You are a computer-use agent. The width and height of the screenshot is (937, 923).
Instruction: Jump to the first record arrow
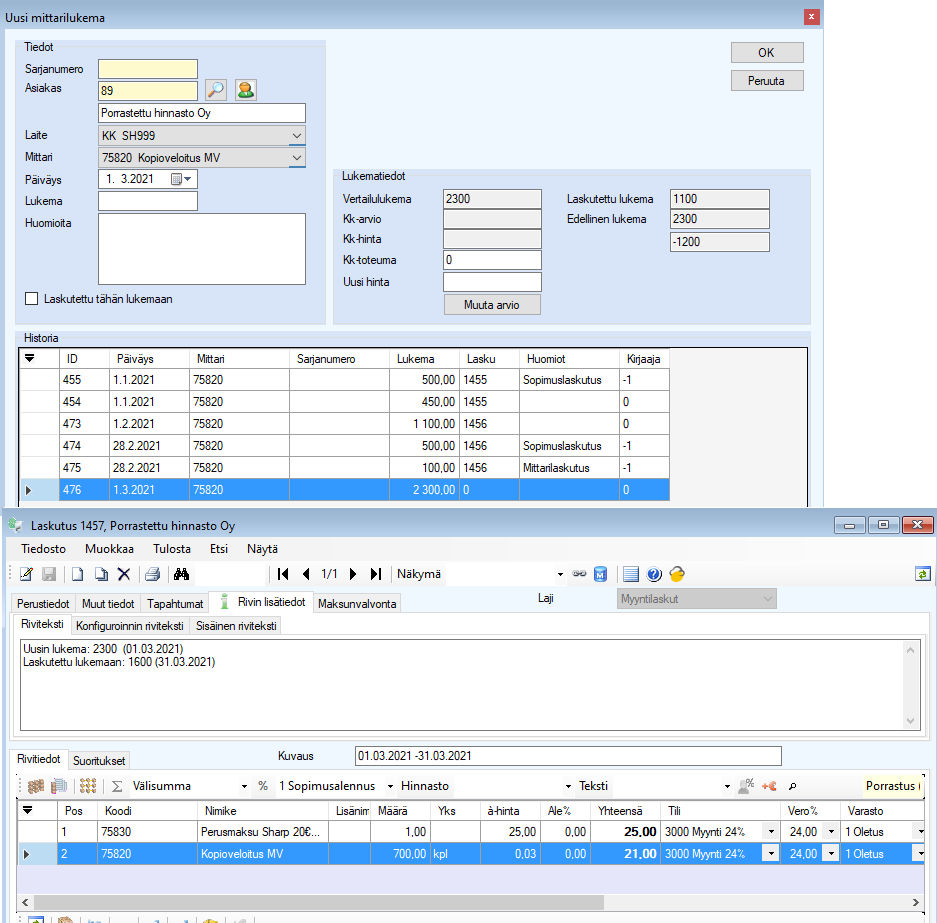point(283,574)
